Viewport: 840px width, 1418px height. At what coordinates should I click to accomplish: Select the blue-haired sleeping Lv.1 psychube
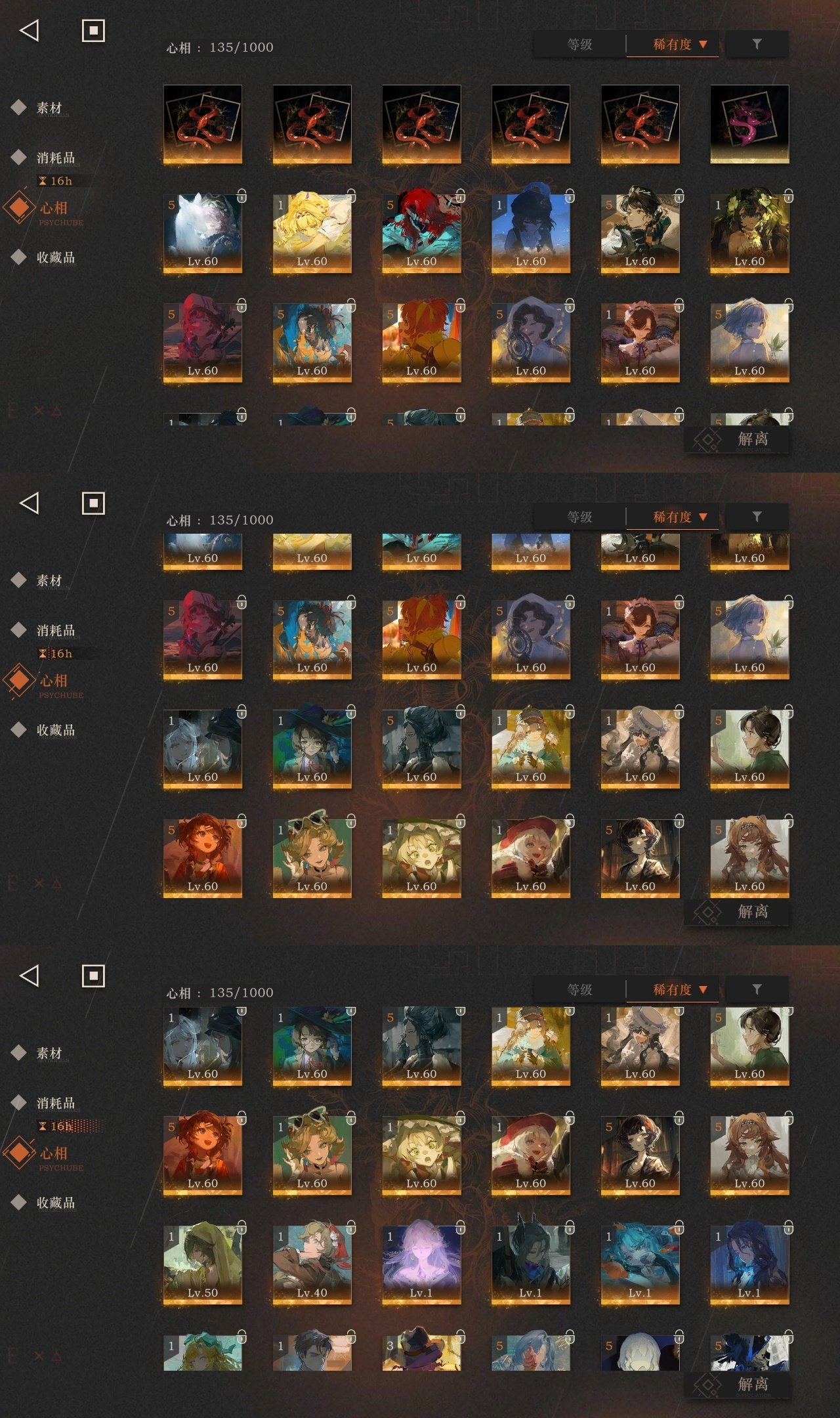[x=640, y=1264]
